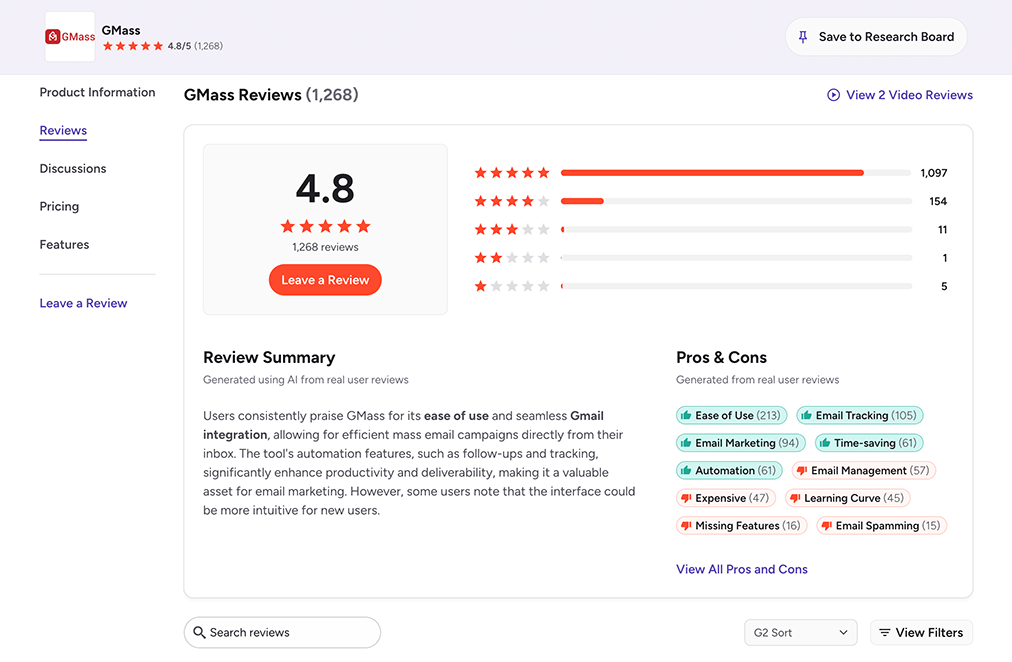Screen dimensions: 1012x662
Task: Click the filter lines icon in View Filters
Action: coord(884,633)
